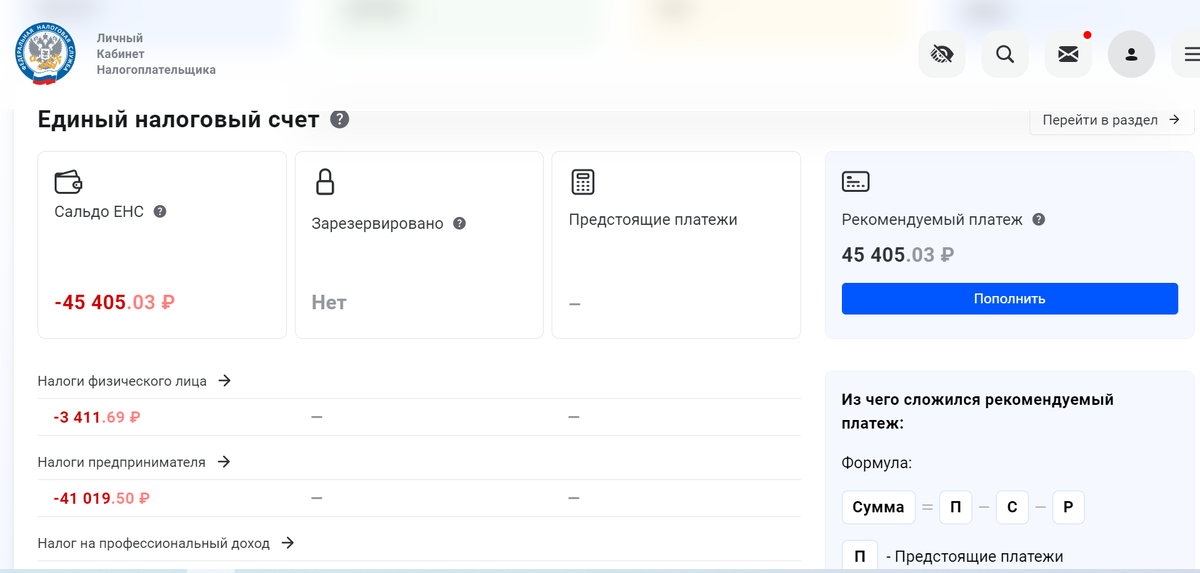This screenshot has width=1200, height=573.
Task: Click П box next to Предстоящие платежи legend
Action: tap(859, 556)
